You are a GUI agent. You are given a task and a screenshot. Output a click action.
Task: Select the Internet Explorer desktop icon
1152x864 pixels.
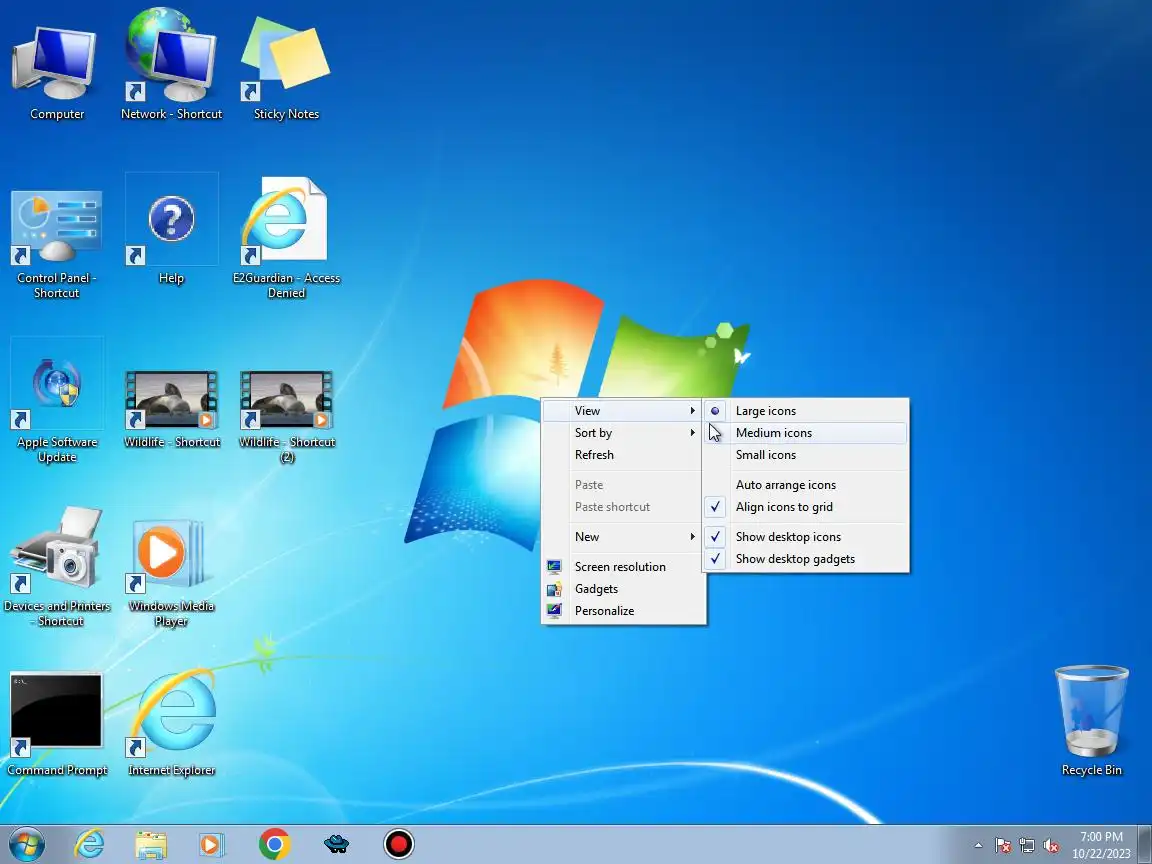[x=171, y=724]
